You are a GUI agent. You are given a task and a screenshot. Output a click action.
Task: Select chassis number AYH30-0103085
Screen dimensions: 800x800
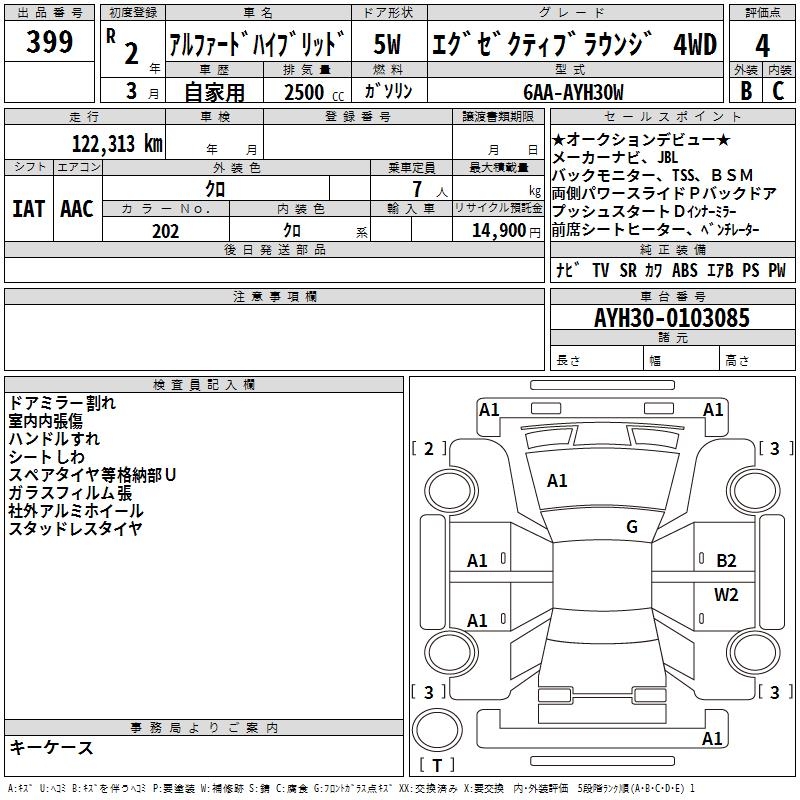tap(671, 318)
